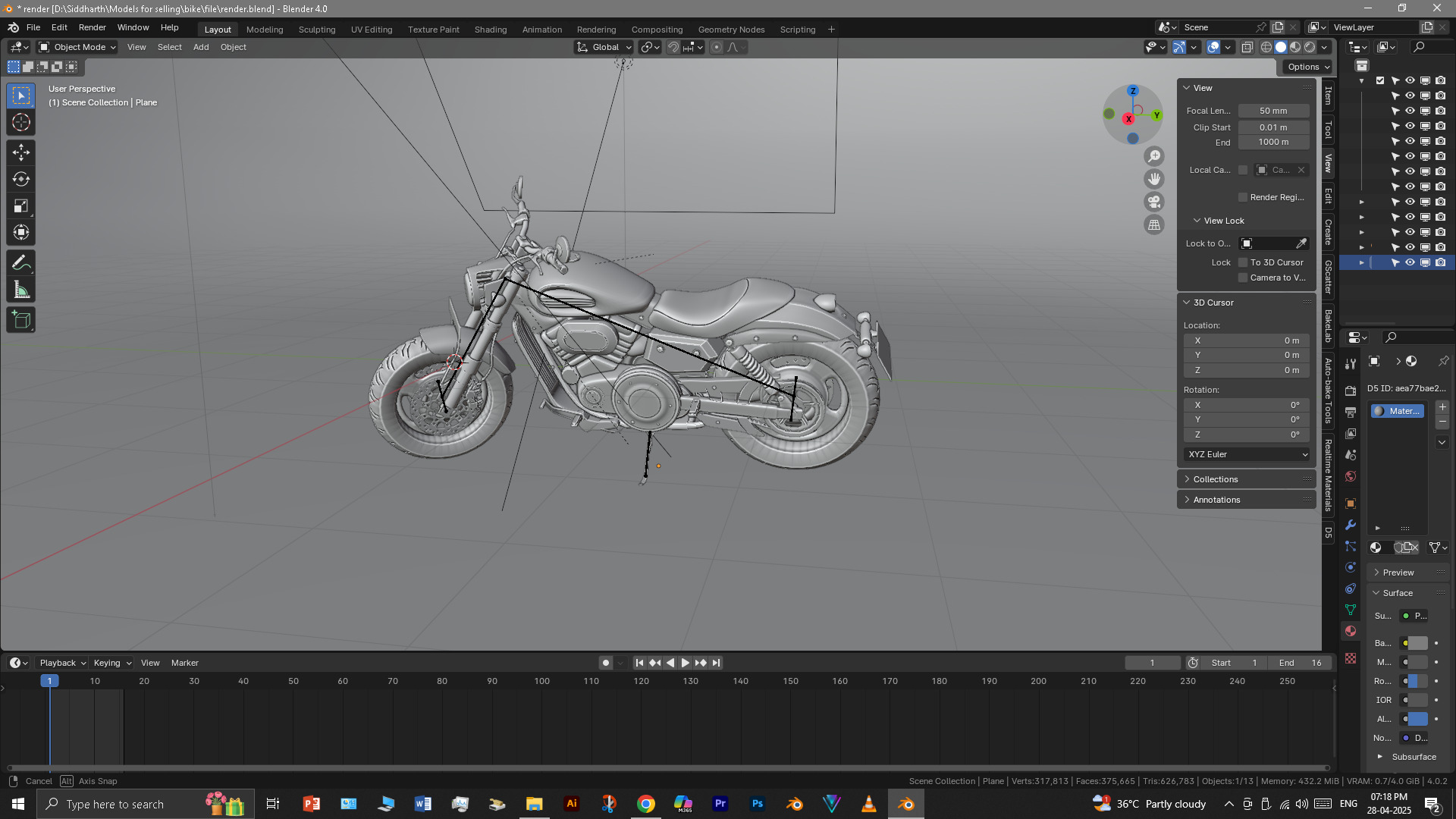The height and width of the screenshot is (819, 1456).
Task: Open the Object Data properties tab
Action: coord(1351,610)
